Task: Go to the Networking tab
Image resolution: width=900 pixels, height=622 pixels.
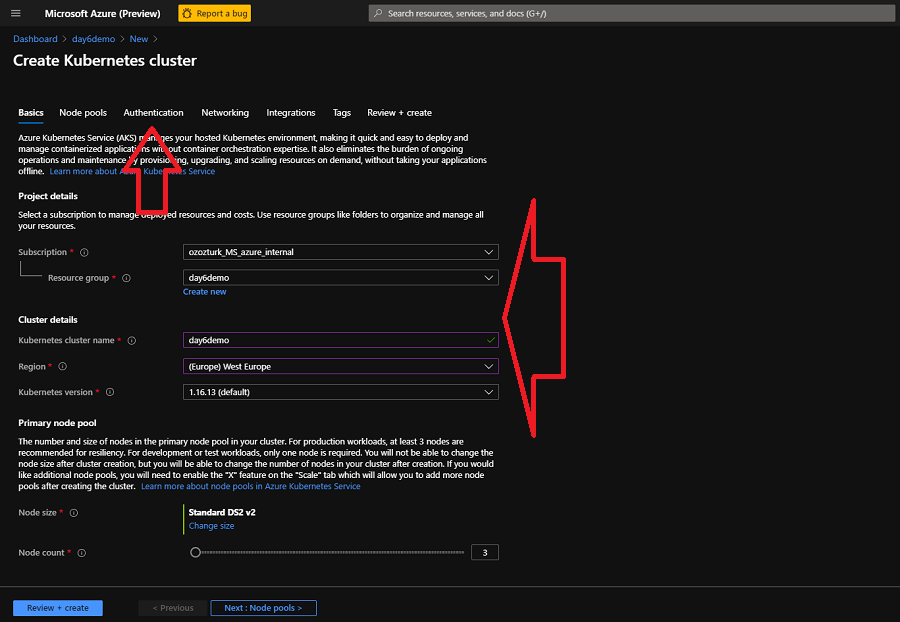Action: pyautogui.click(x=225, y=113)
